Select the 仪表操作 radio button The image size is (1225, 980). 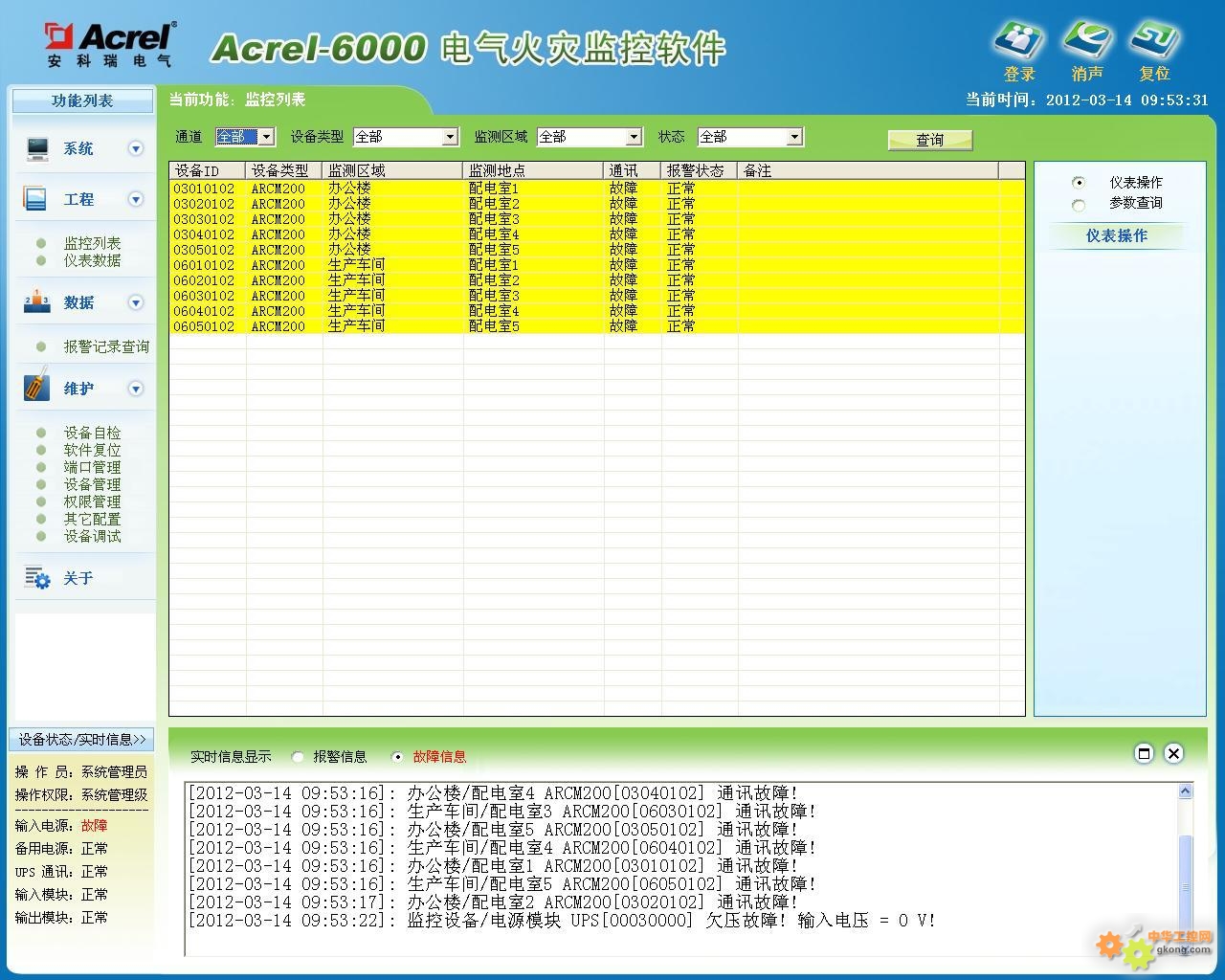tap(1079, 182)
